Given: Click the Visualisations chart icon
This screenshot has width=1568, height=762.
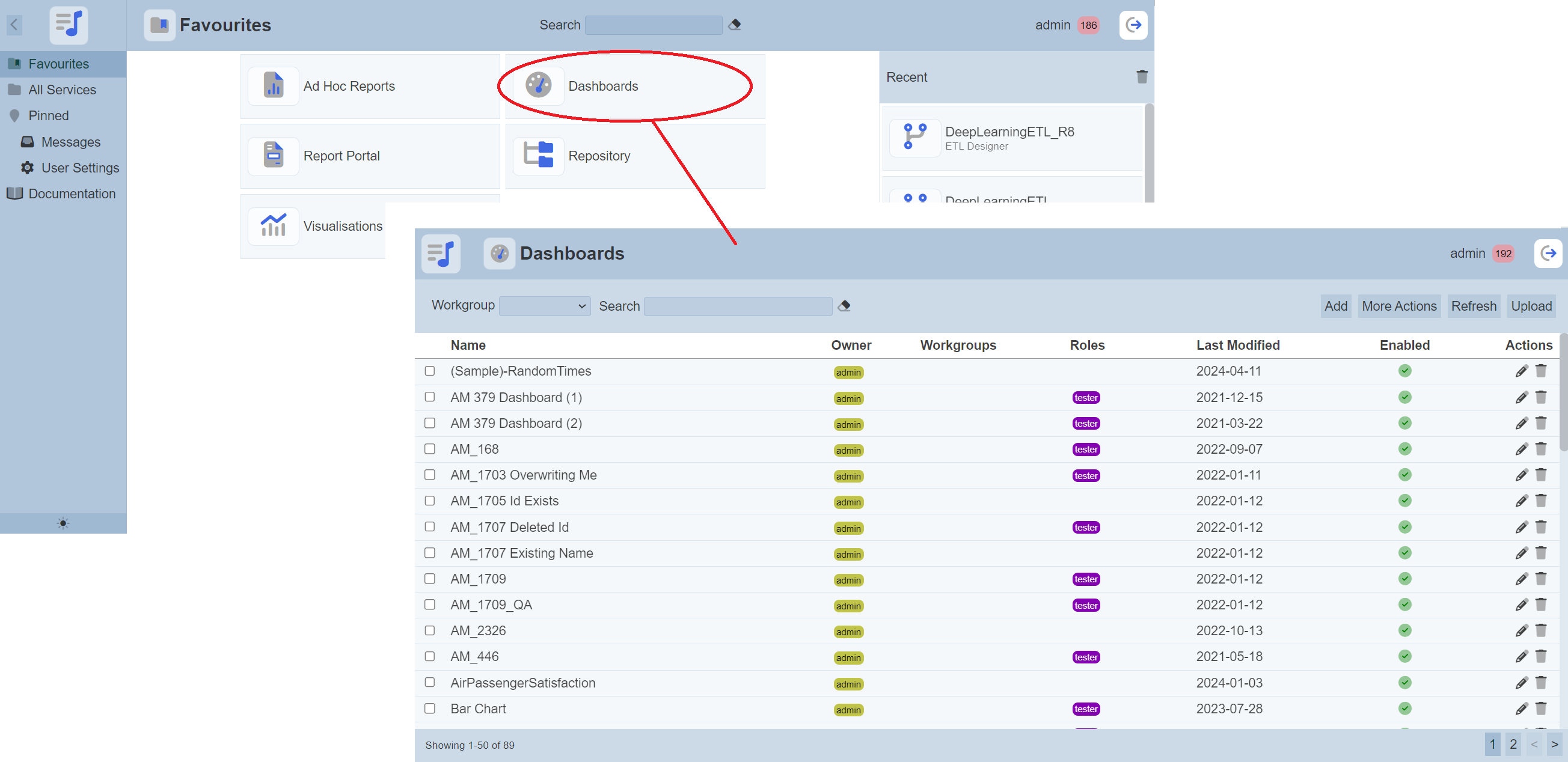Looking at the screenshot, I should [x=274, y=226].
